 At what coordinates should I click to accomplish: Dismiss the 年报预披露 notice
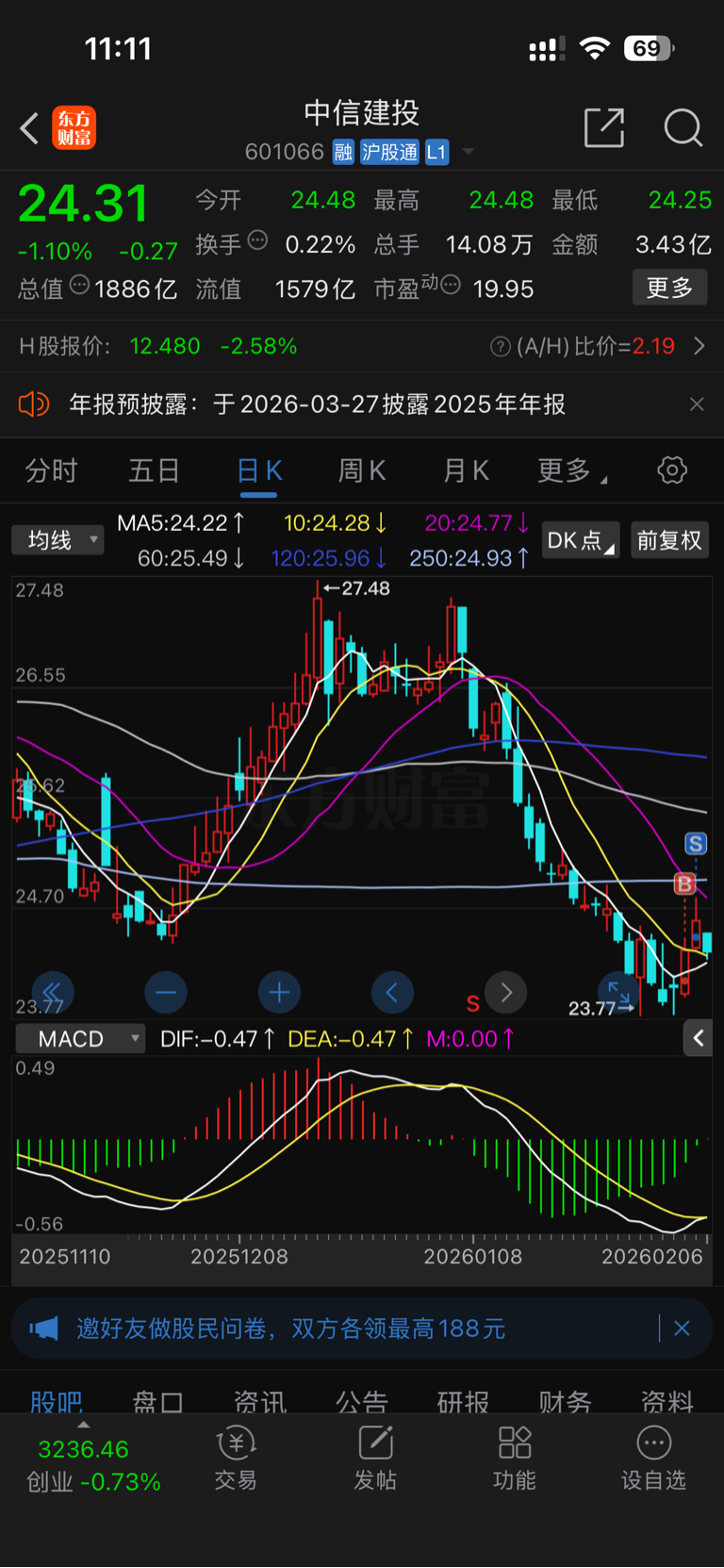point(697,404)
